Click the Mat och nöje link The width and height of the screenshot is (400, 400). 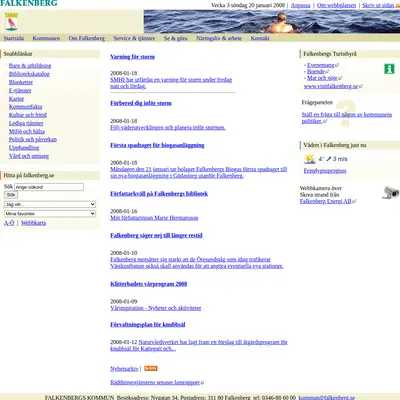click(x=322, y=78)
